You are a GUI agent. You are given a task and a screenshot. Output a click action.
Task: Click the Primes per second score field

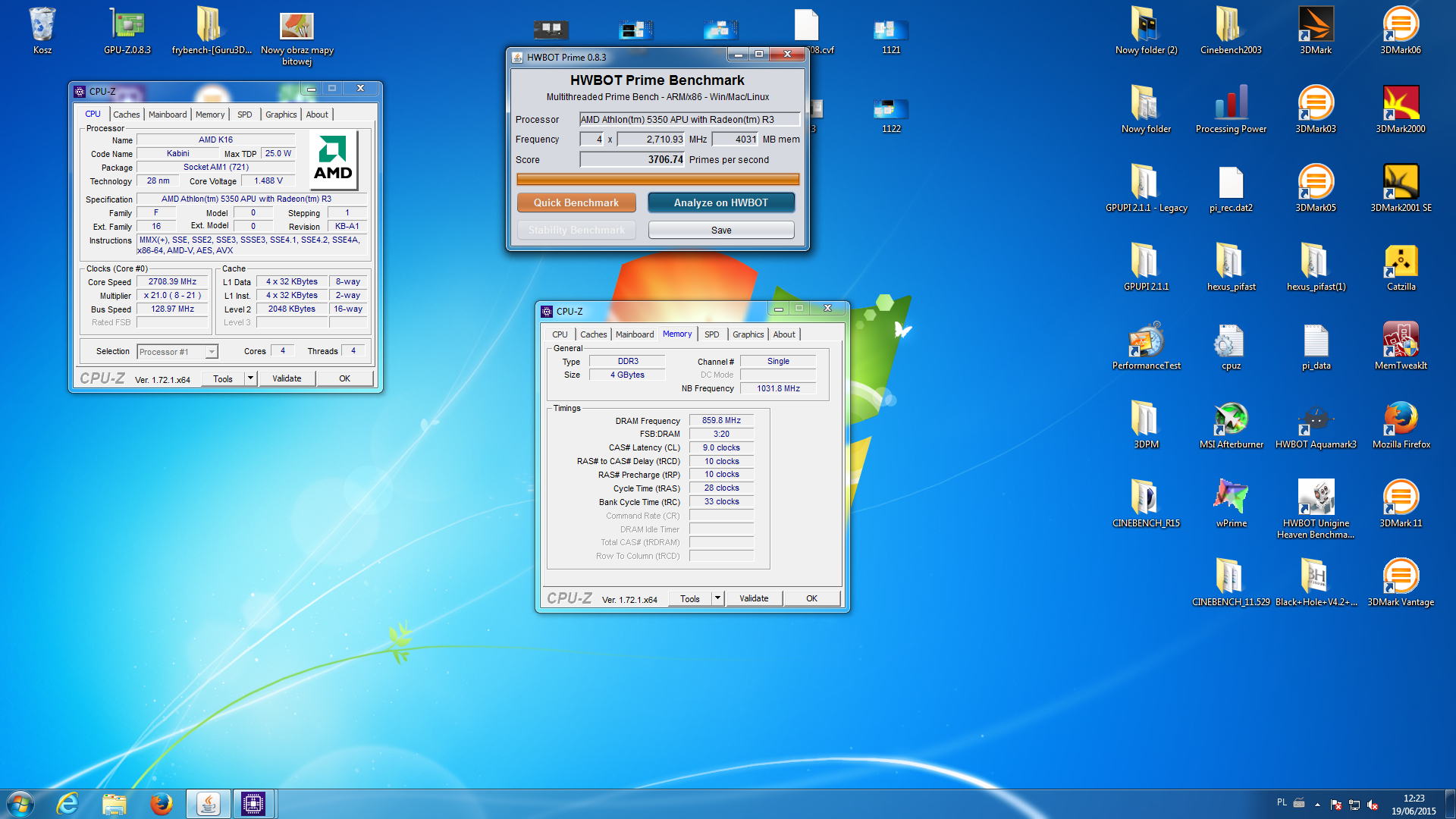pos(632,159)
